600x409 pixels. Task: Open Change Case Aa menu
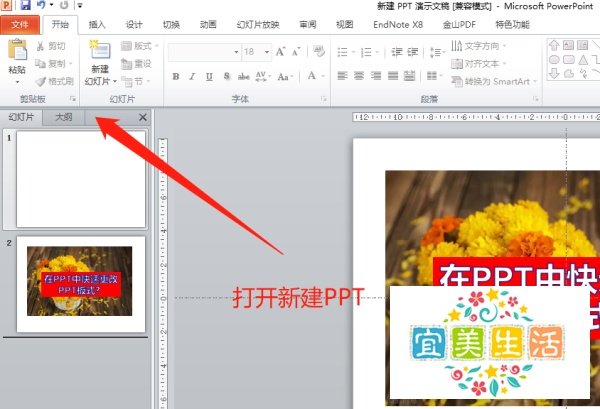tap(285, 77)
